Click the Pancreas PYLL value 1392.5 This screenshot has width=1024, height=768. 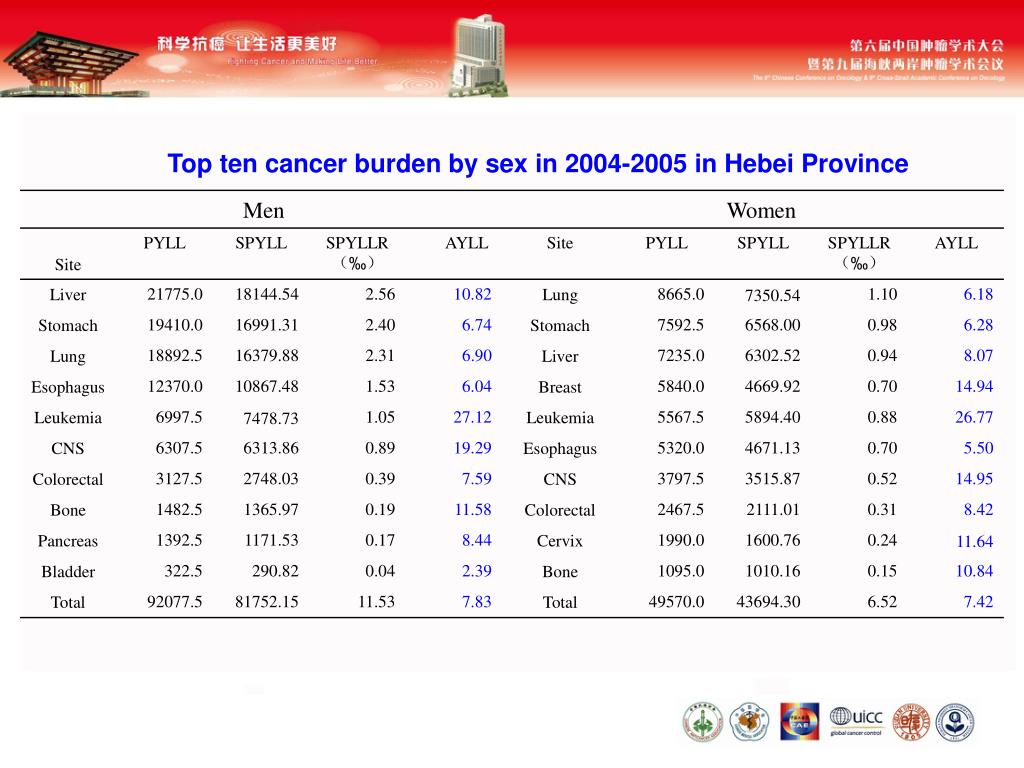[x=178, y=540]
